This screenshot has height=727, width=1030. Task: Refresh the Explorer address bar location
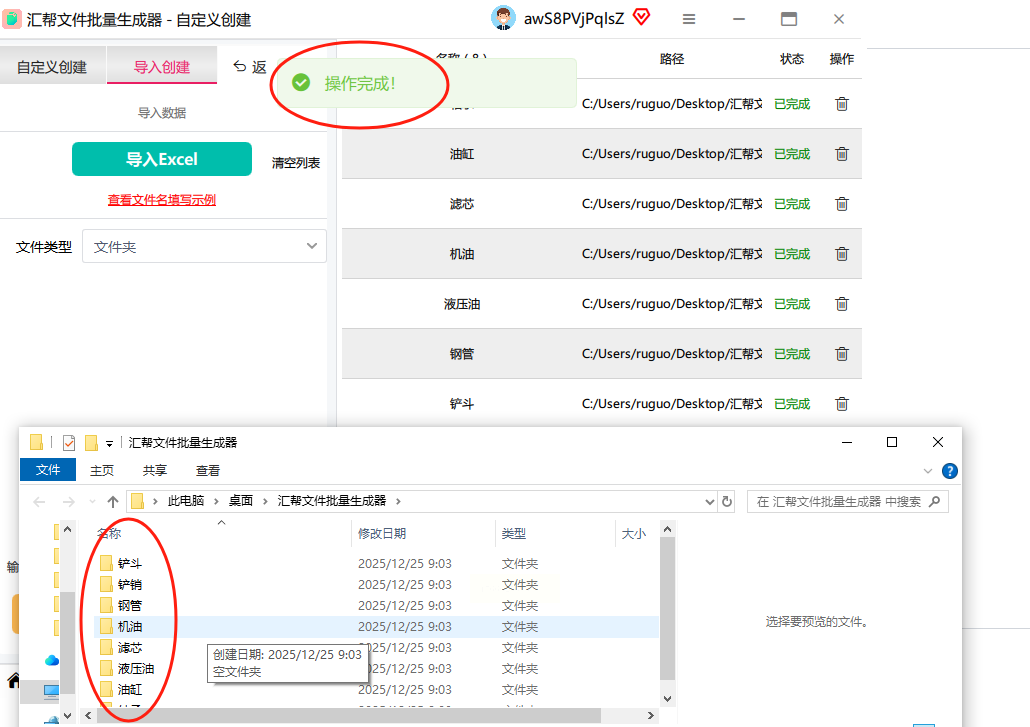[727, 502]
